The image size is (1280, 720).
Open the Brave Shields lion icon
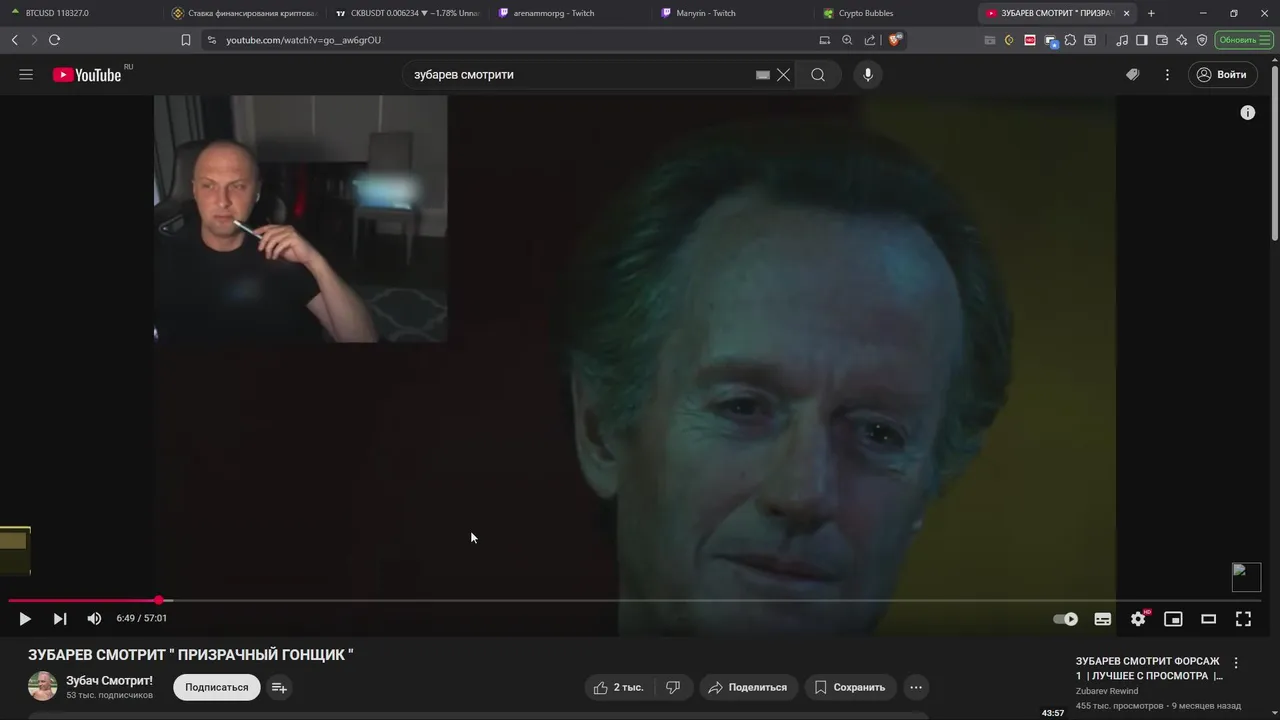(x=895, y=40)
